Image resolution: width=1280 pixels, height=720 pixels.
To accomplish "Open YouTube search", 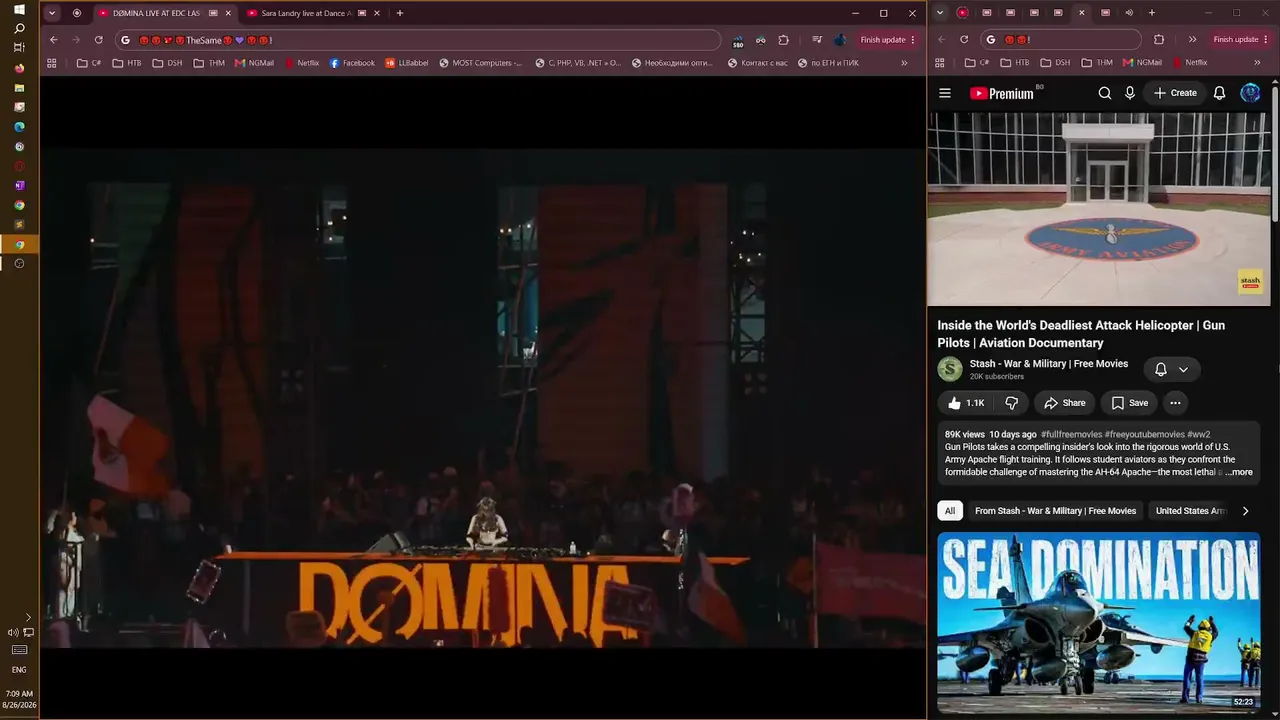I will click(x=1105, y=93).
